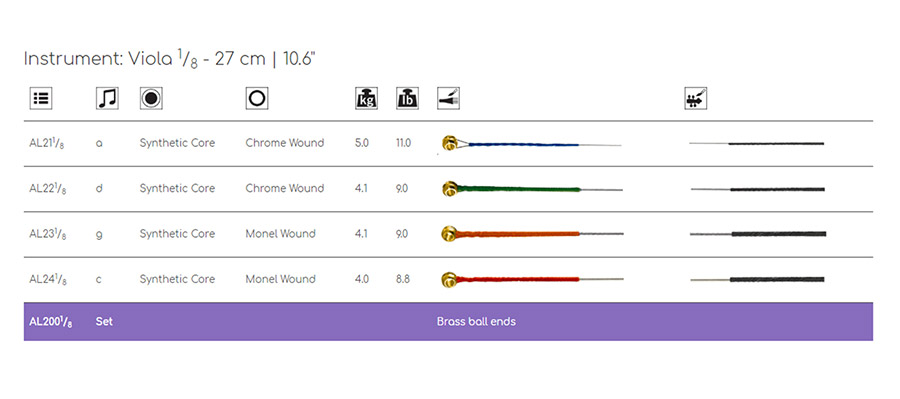
Task: Click the kg weight tension icon
Action: click(x=366, y=98)
